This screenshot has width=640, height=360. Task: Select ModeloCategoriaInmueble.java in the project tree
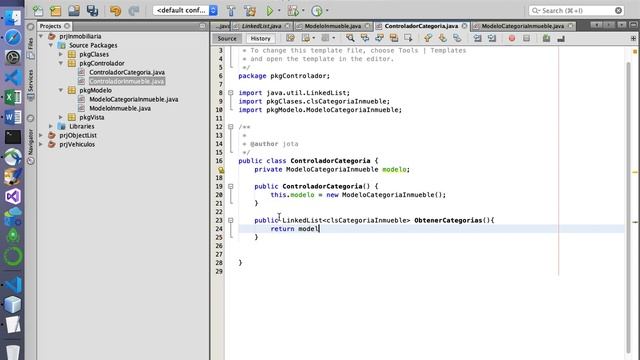point(133,99)
